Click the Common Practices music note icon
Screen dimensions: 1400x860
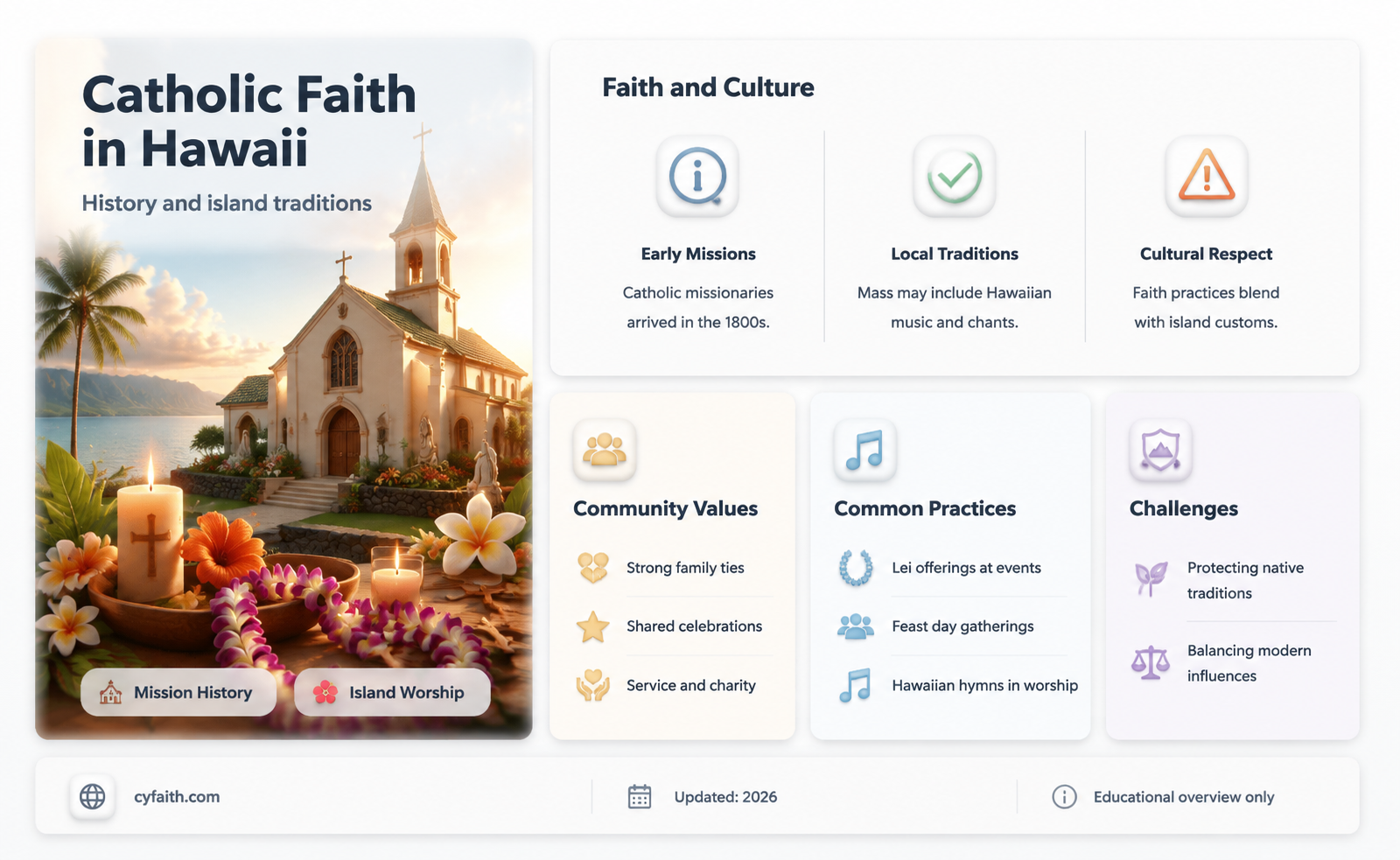[865, 451]
